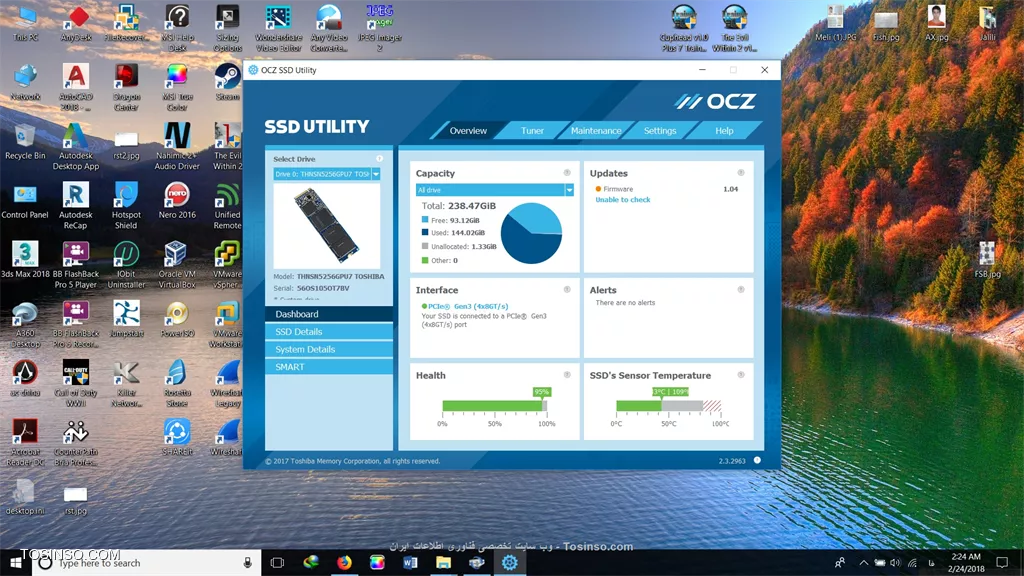Open the Hotspot Shield shortcut

tap(126, 206)
